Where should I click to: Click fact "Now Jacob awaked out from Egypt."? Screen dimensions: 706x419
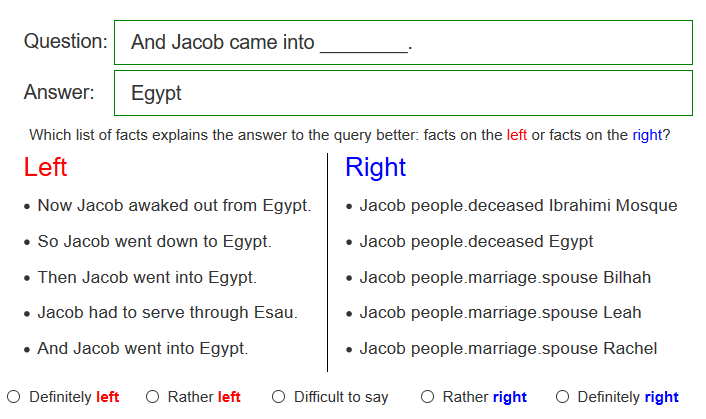click(174, 206)
